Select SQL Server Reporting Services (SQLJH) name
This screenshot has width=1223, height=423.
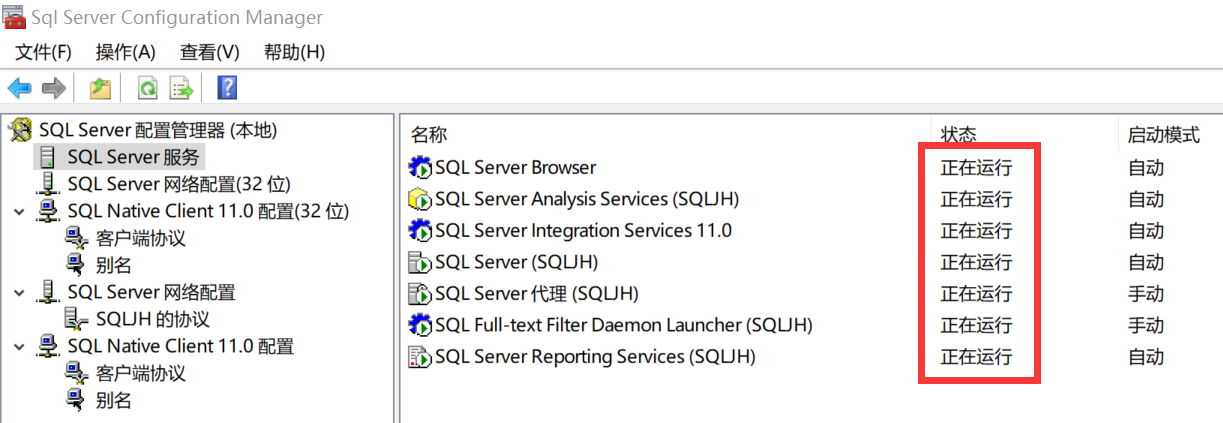tap(595, 357)
